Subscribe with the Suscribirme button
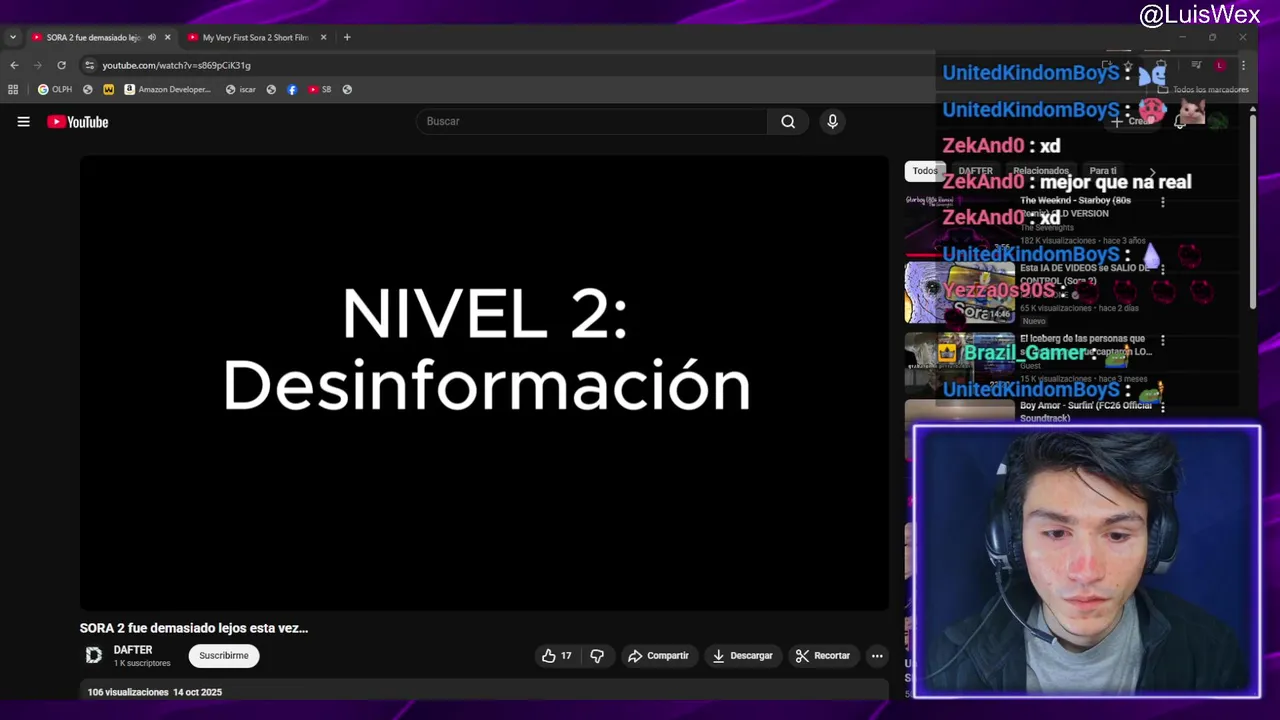Image resolution: width=1280 pixels, height=720 pixels. point(224,656)
